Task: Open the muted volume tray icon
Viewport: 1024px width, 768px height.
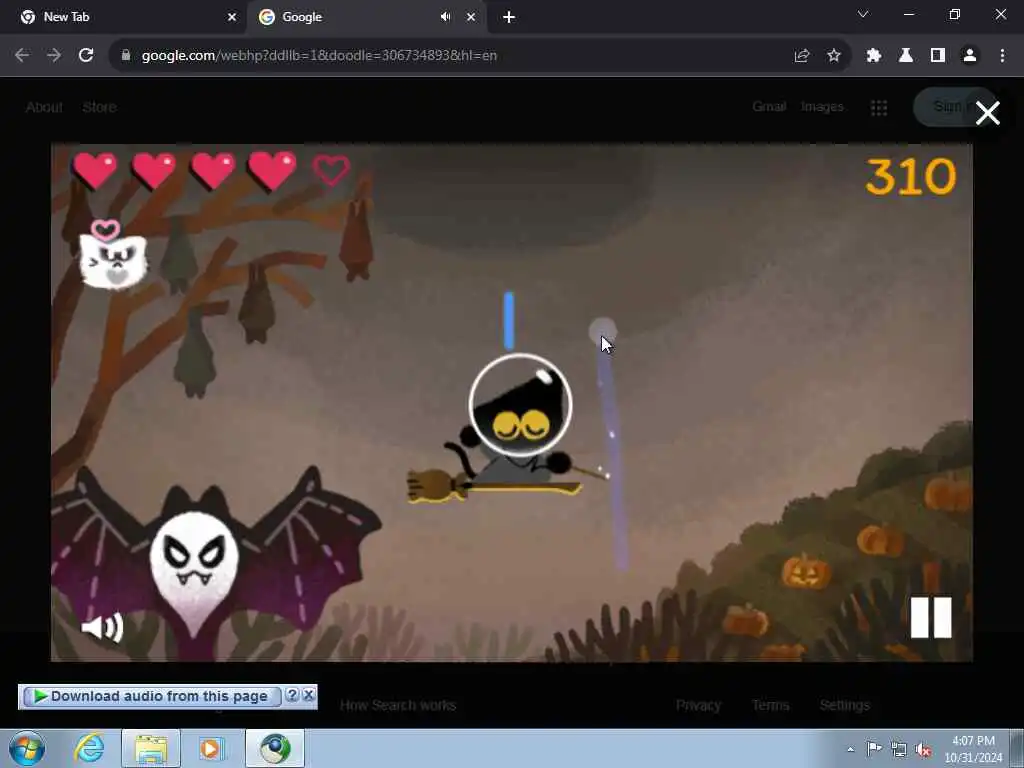Action: pyautogui.click(x=923, y=750)
